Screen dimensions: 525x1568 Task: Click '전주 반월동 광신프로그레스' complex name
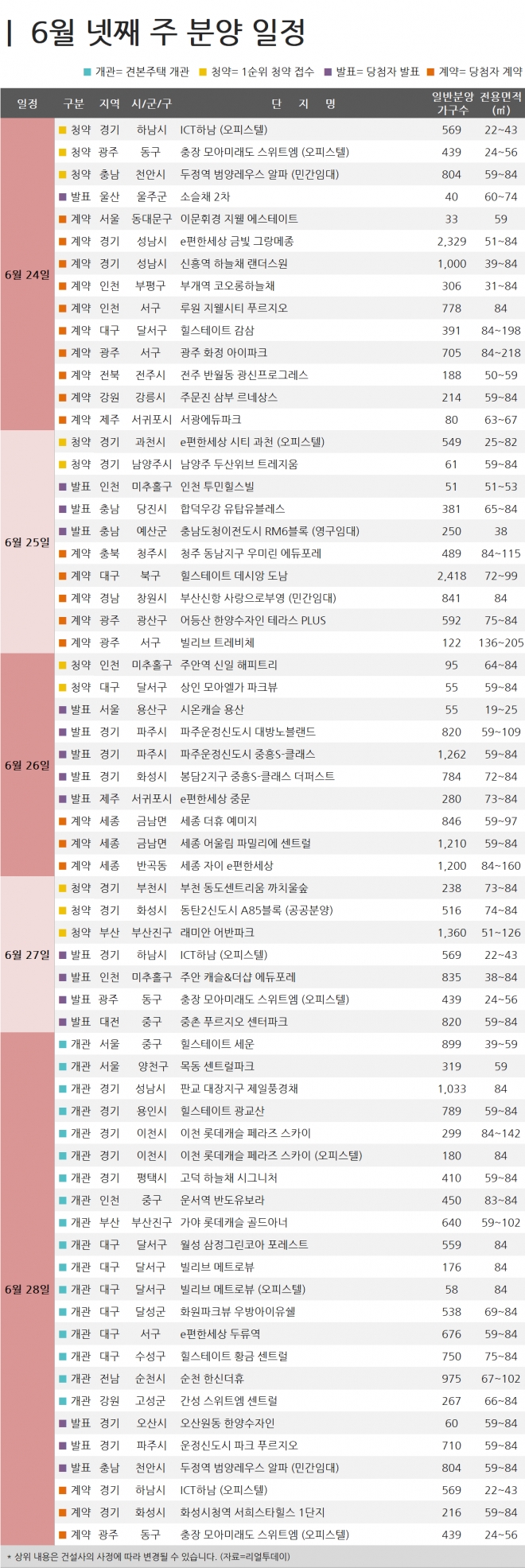[244, 375]
